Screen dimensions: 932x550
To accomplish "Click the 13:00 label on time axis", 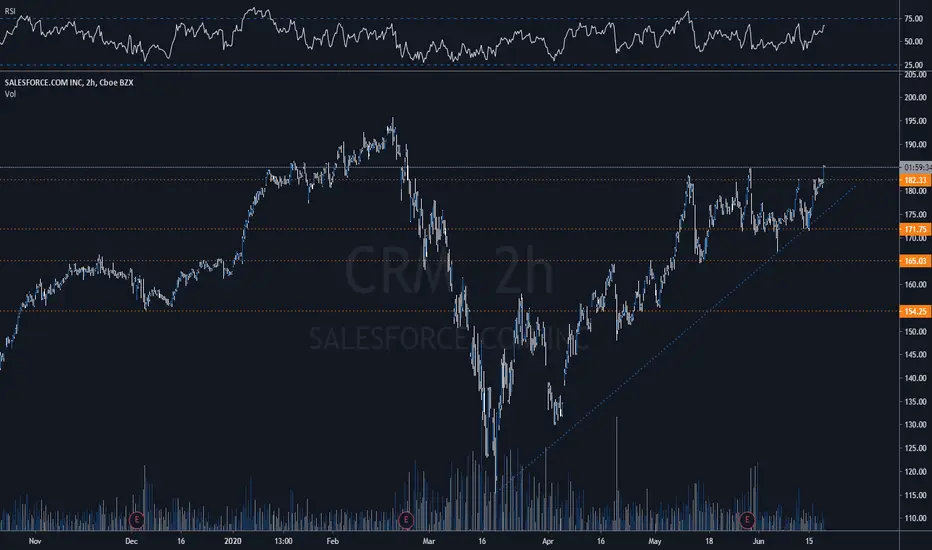I will (x=284, y=541).
